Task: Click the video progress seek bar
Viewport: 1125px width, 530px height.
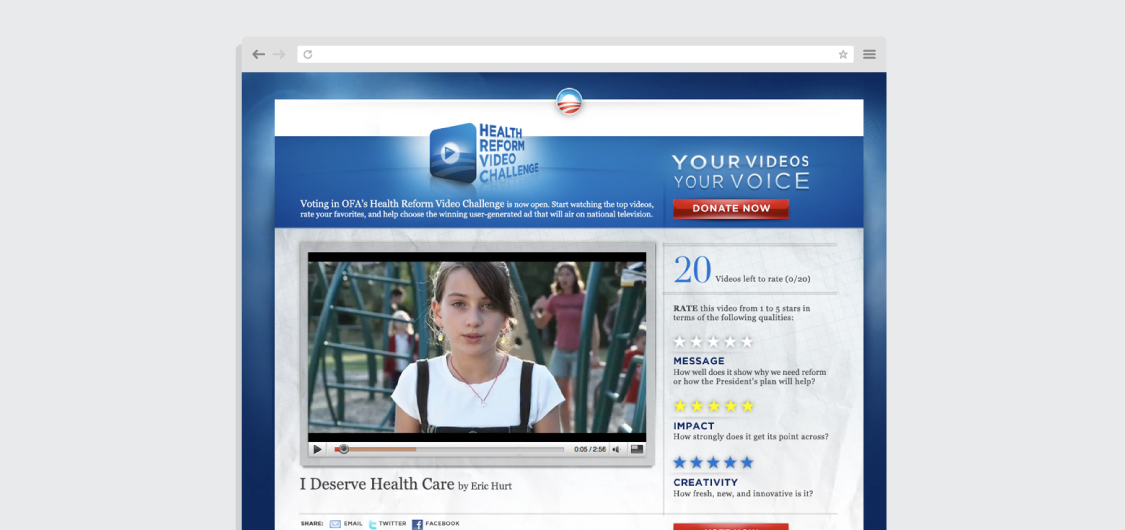Action: [x=450, y=449]
